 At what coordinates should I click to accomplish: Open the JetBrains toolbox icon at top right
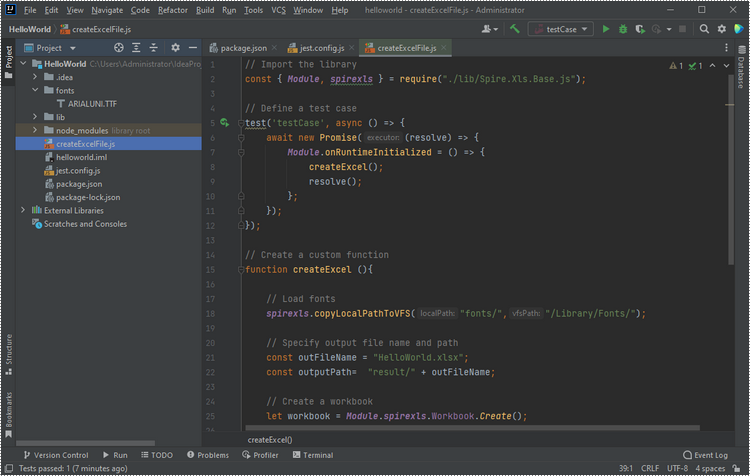pos(739,29)
